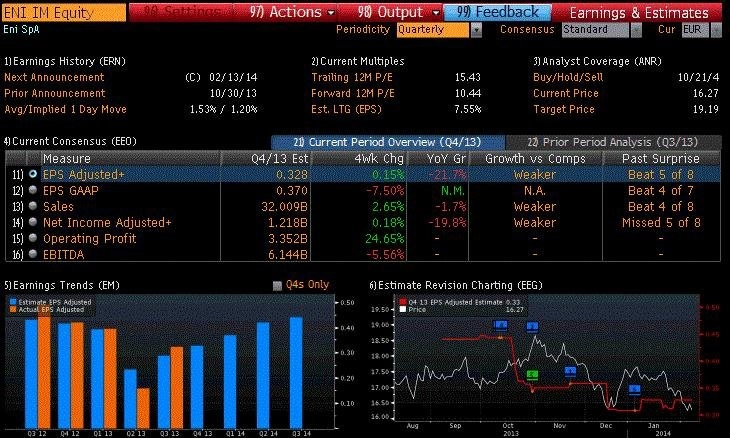Click the YoY Gr column header
730x438 pixels.
point(438,159)
